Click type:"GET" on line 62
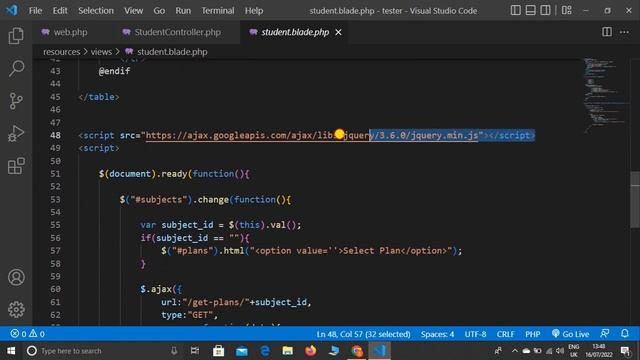The width and height of the screenshot is (640, 360). [x=189, y=315]
